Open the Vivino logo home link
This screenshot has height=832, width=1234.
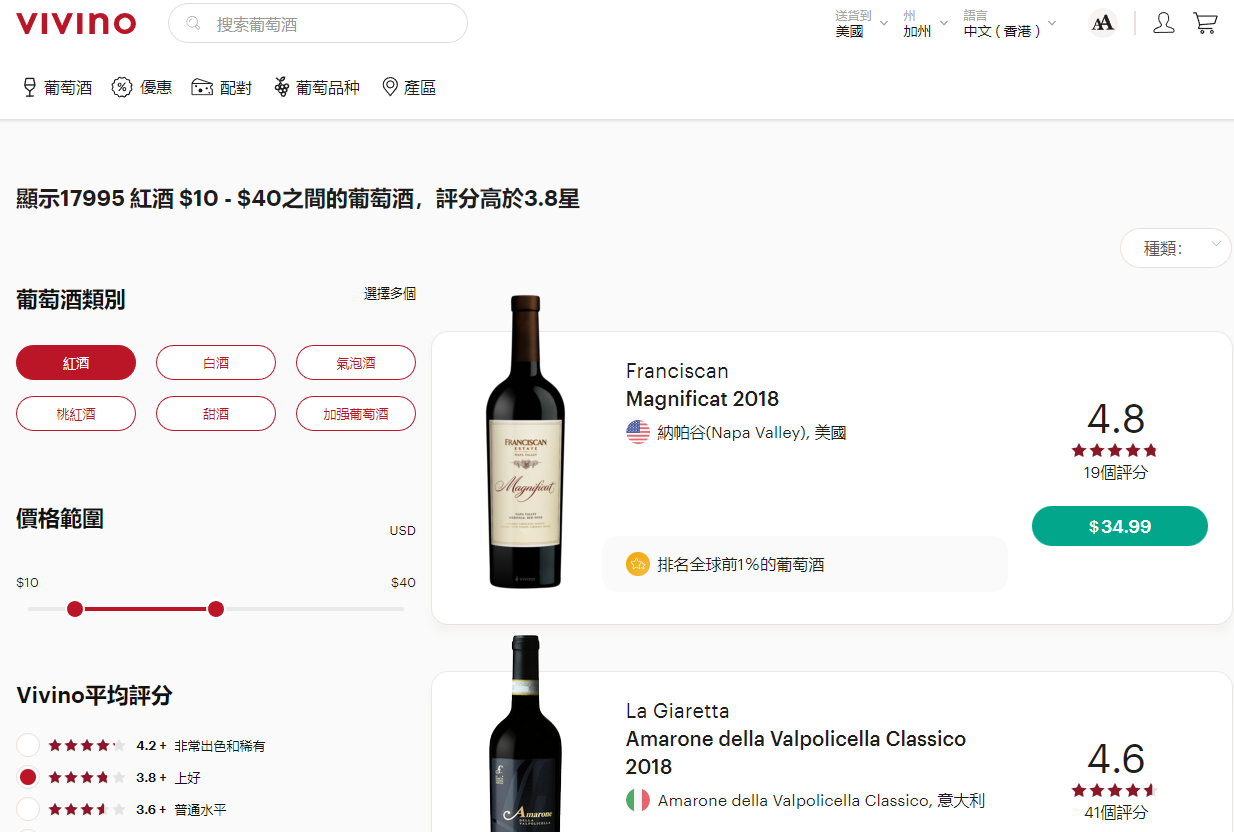pos(76,23)
